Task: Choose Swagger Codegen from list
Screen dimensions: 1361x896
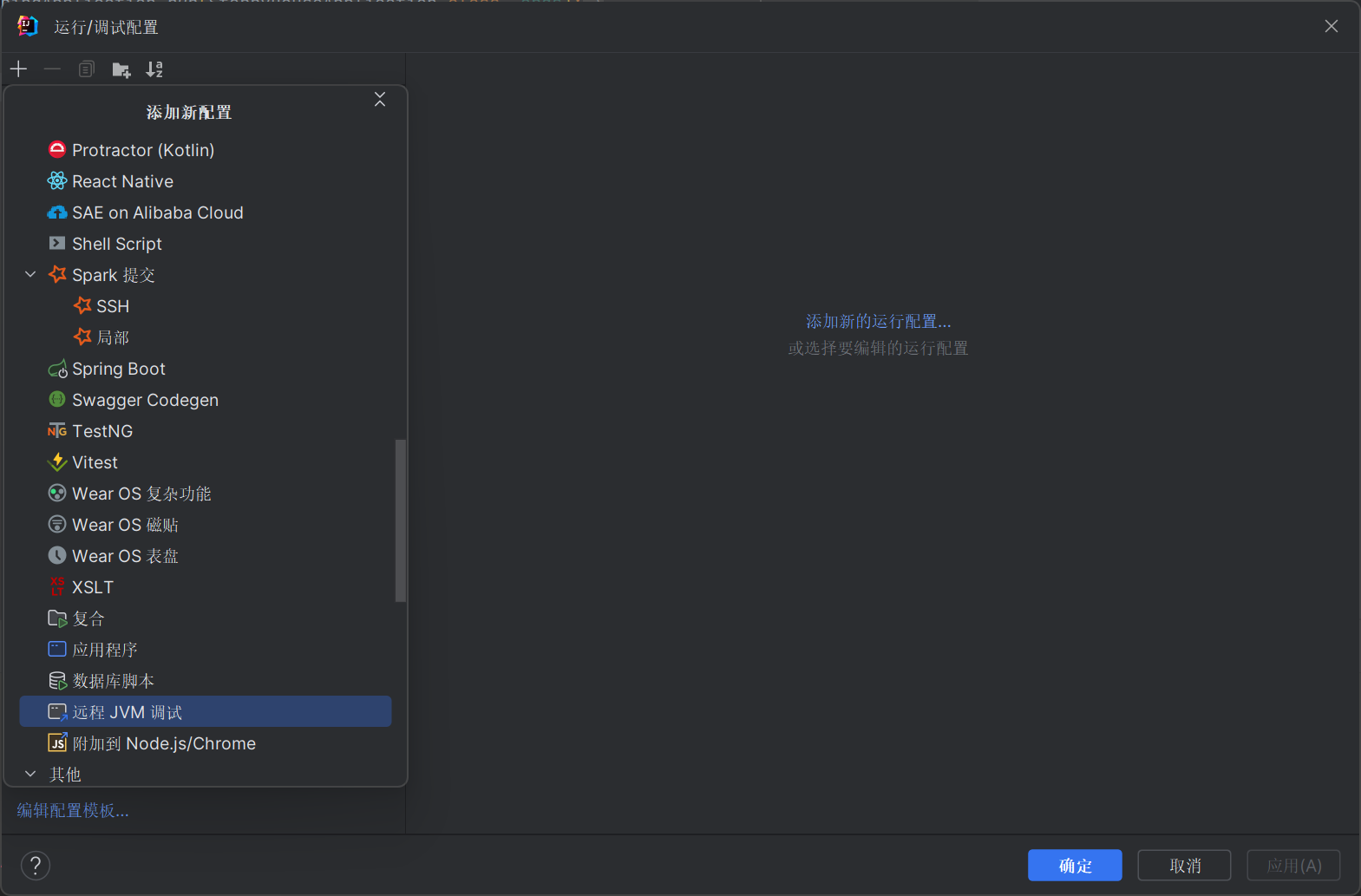Action: pos(206,400)
